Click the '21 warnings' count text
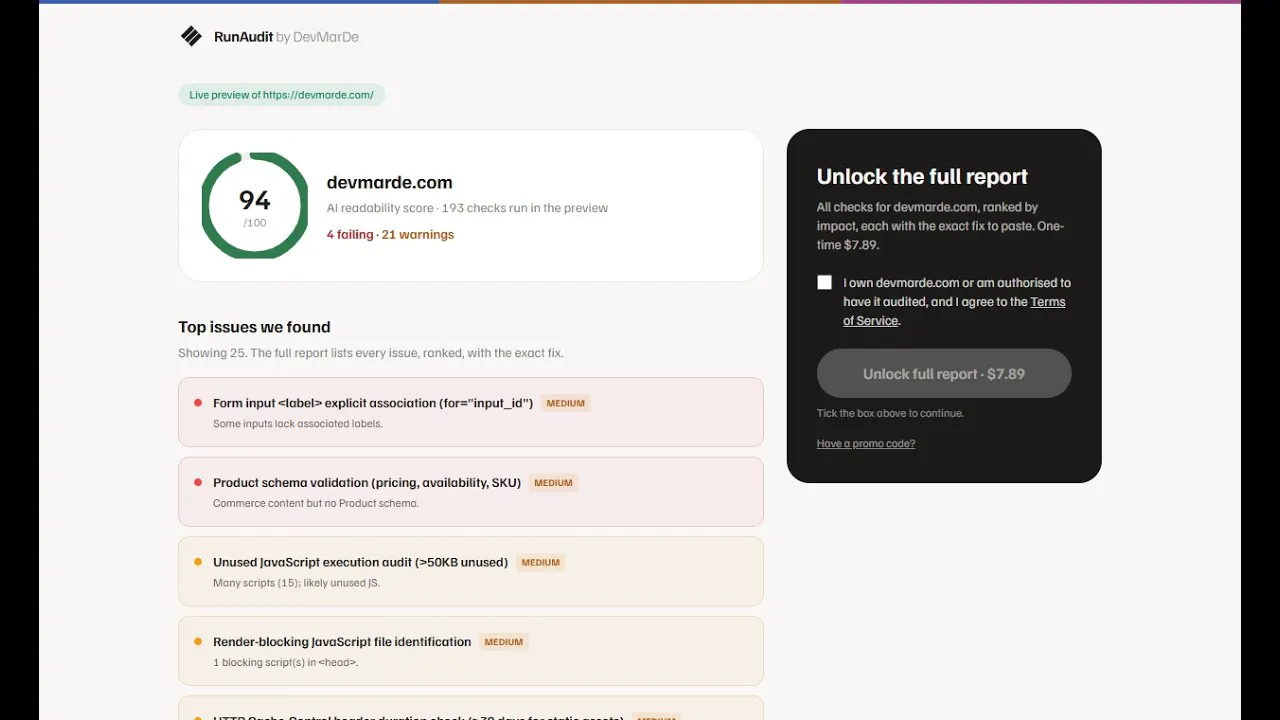This screenshot has height=720, width=1280. [418, 234]
